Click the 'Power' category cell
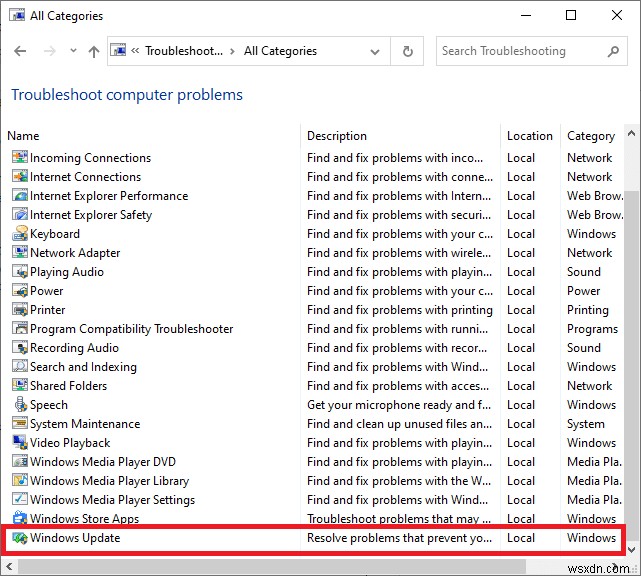641x579 pixels. click(x=583, y=291)
